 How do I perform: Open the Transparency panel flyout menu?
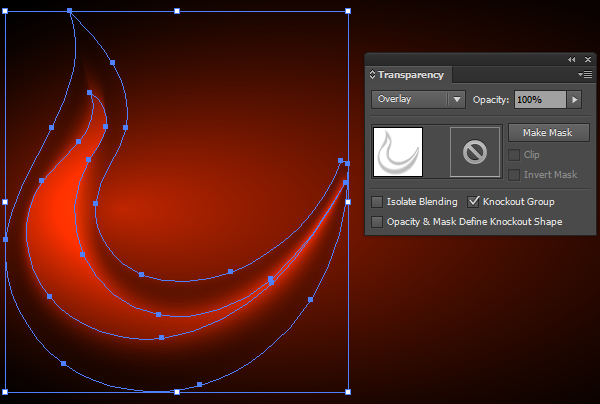[586, 75]
